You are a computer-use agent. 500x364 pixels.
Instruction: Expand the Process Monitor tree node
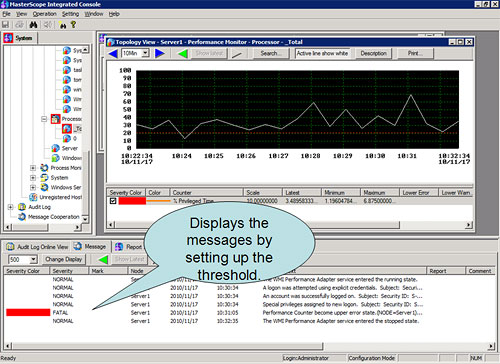click(33, 168)
